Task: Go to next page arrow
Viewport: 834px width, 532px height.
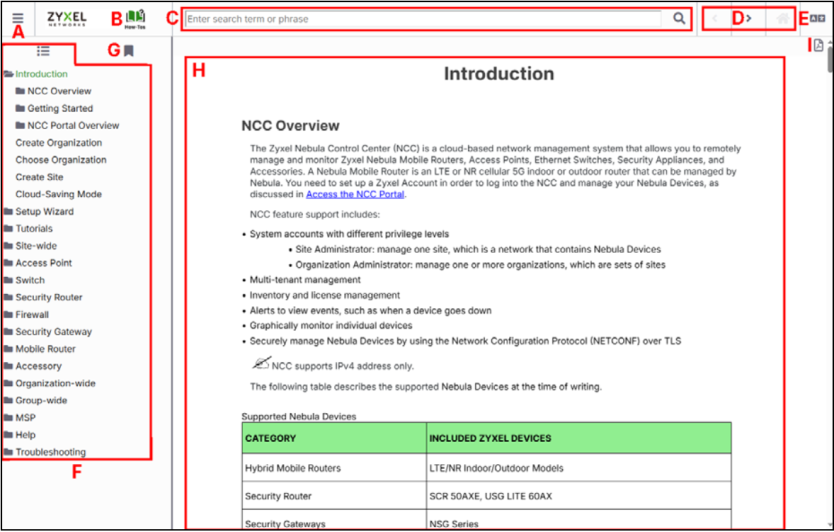Action: click(749, 19)
